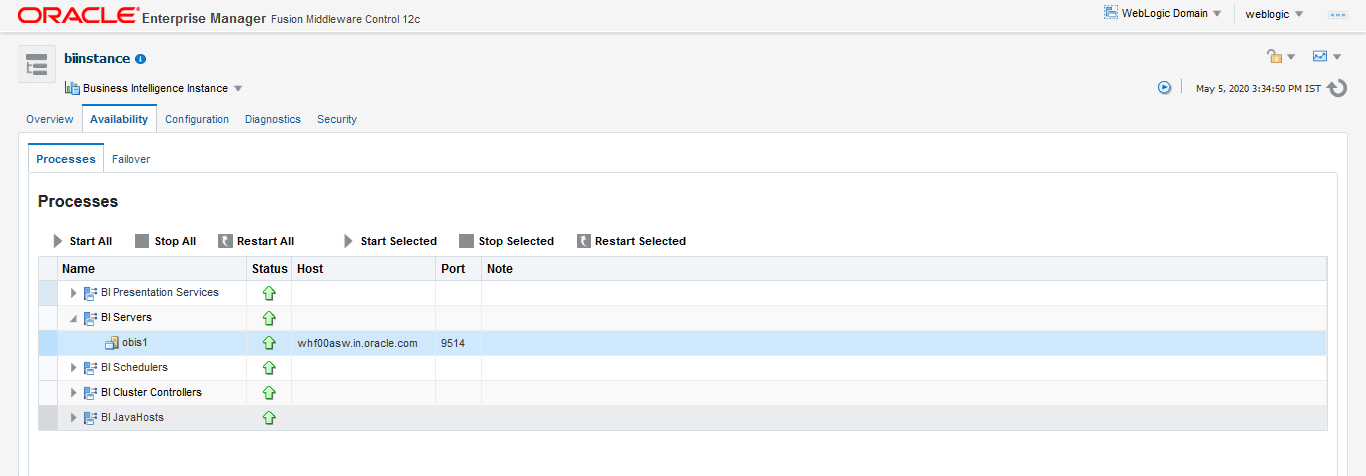This screenshot has height=476, width=1366.
Task: Click the Restart Selected button
Action: 631,241
